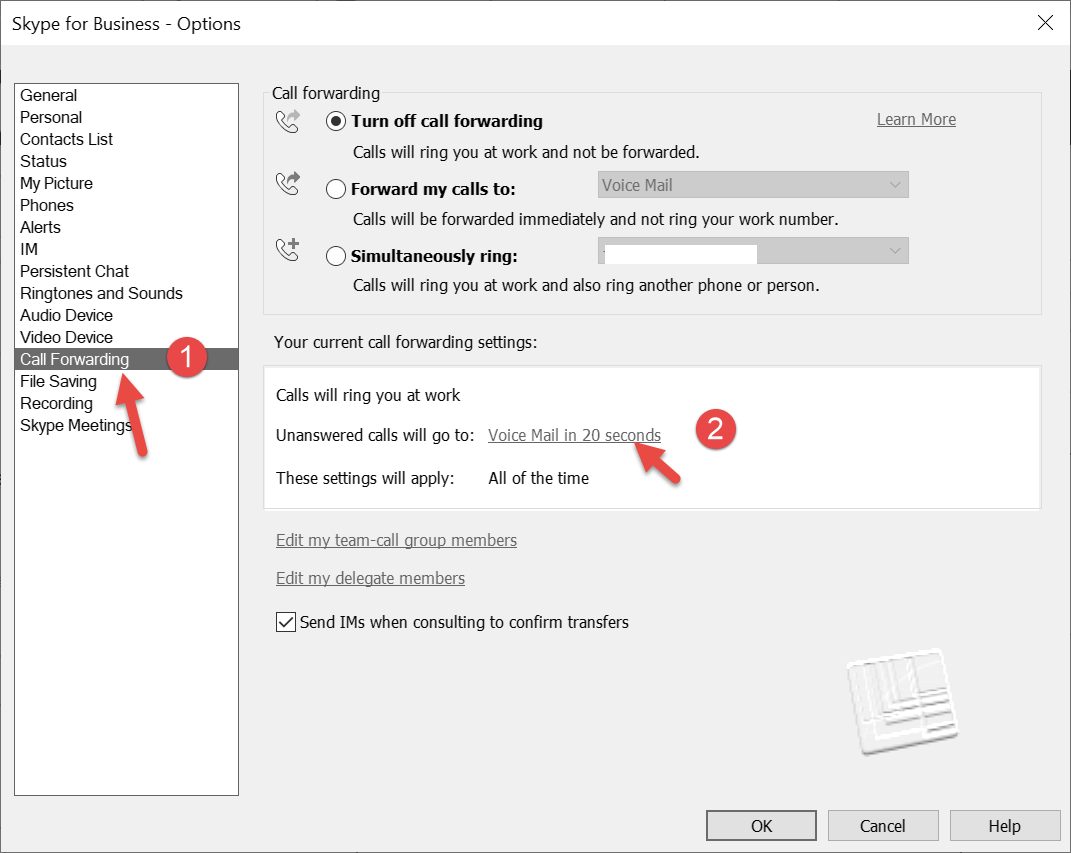Image resolution: width=1071 pixels, height=853 pixels.
Task: Enable the Simultaneously ring option
Action: [x=336, y=256]
